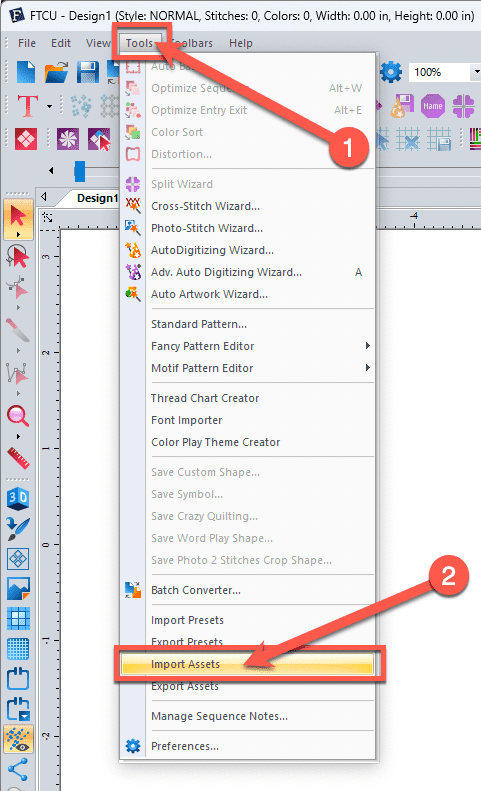Viewport: 481px width, 791px height.
Task: Click the New design page icon
Action: [x=26, y=72]
